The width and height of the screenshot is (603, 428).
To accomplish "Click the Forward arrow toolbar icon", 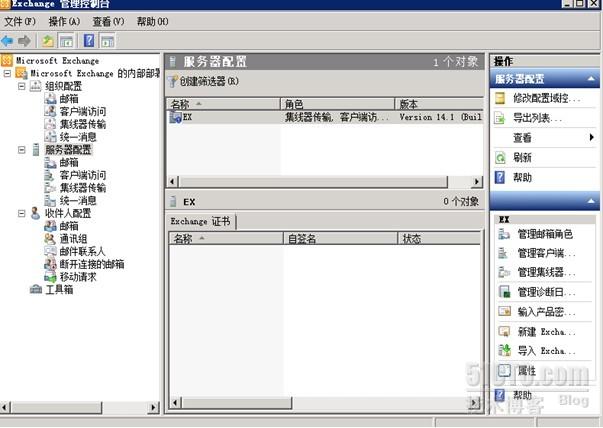I will [x=24, y=41].
